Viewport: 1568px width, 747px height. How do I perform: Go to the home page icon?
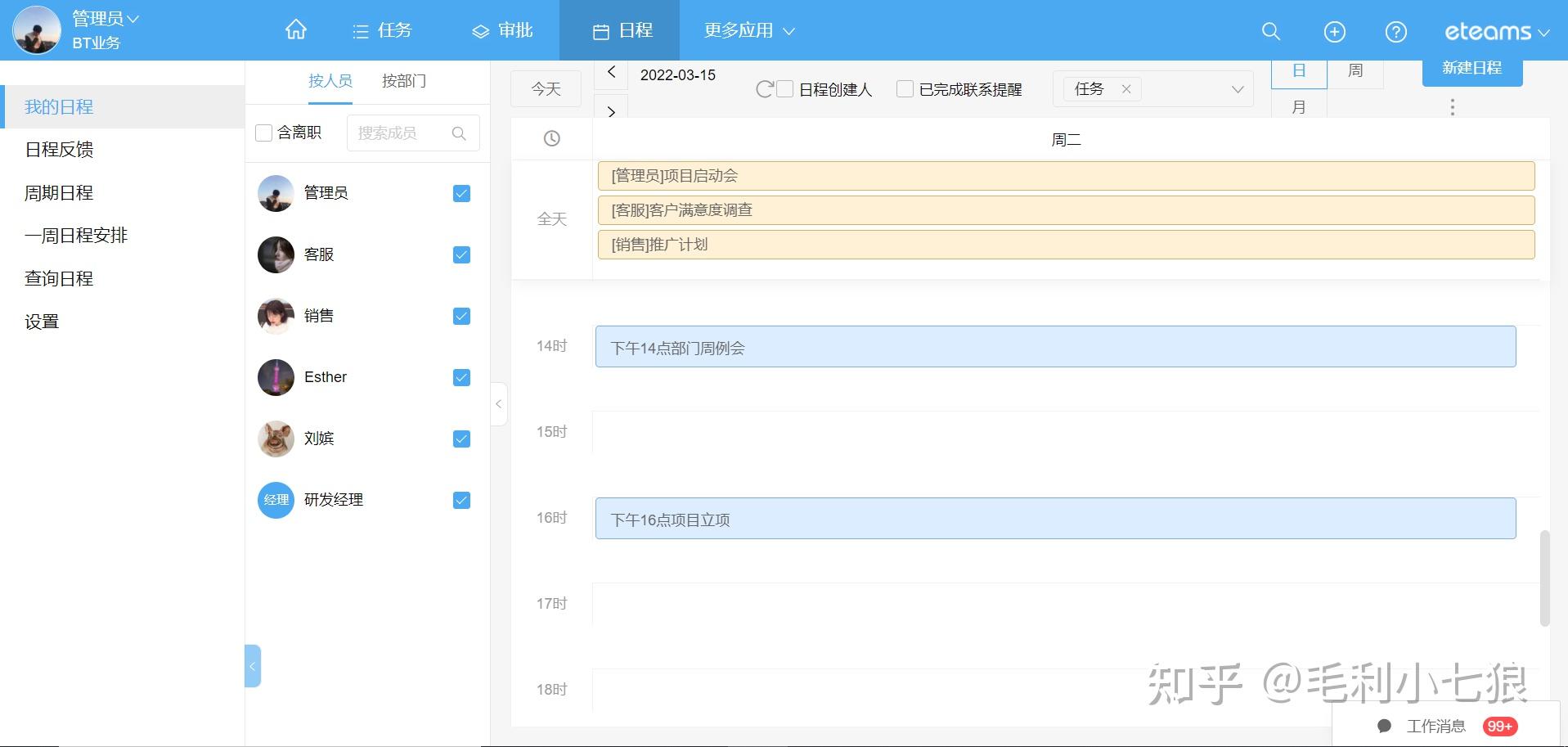tap(296, 30)
